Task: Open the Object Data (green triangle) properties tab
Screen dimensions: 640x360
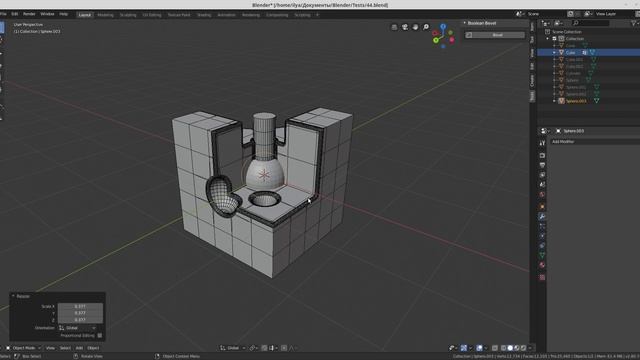Action: pyautogui.click(x=542, y=256)
